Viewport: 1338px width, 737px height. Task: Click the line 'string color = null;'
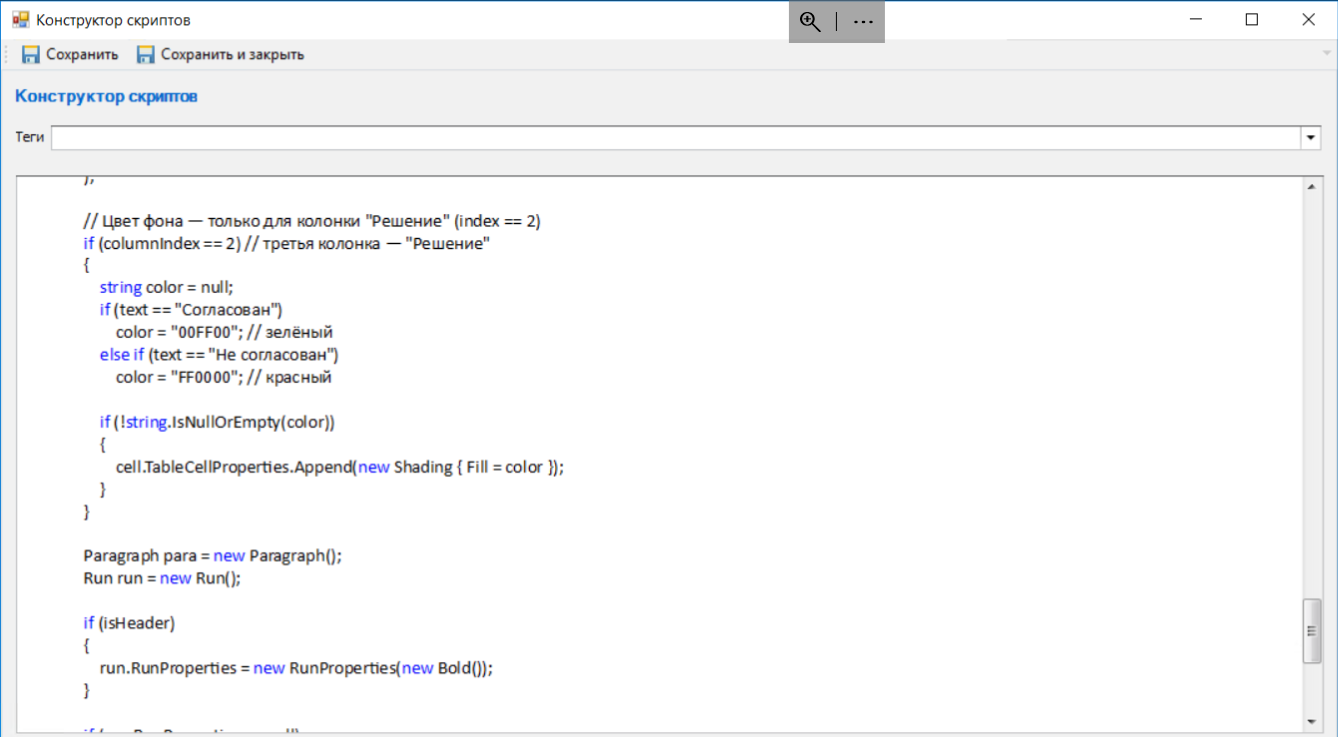pyautogui.click(x=166, y=287)
